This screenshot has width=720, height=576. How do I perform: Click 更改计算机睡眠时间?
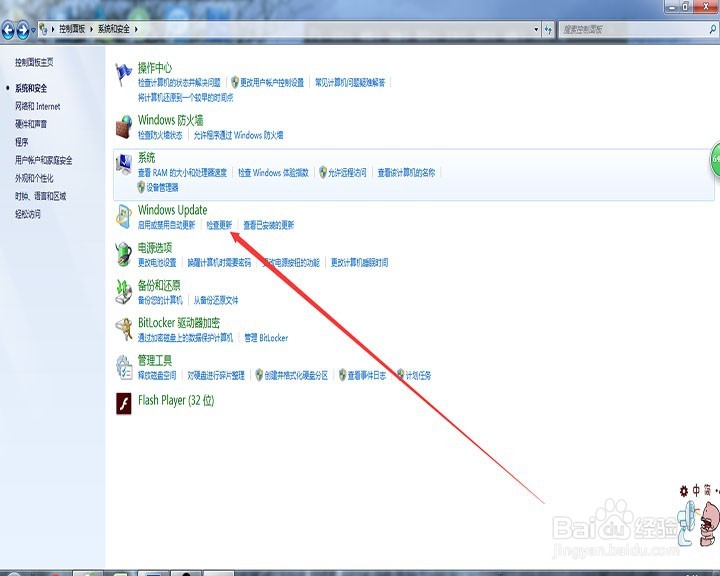click(360, 263)
